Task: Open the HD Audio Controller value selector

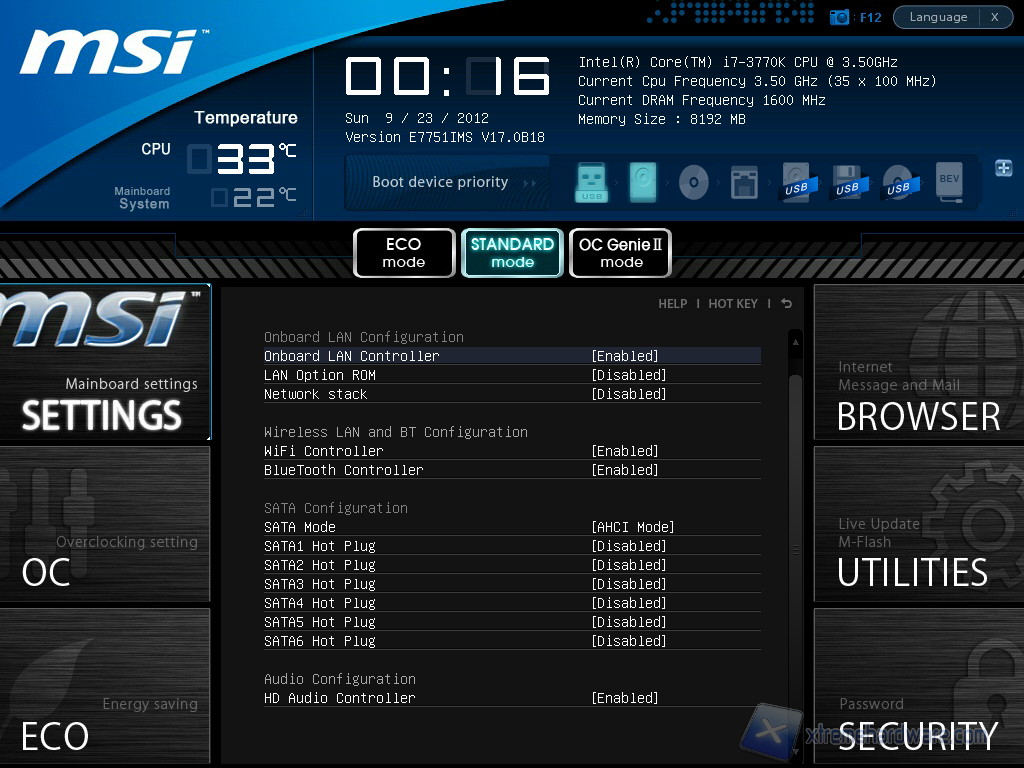Action: tap(625, 698)
